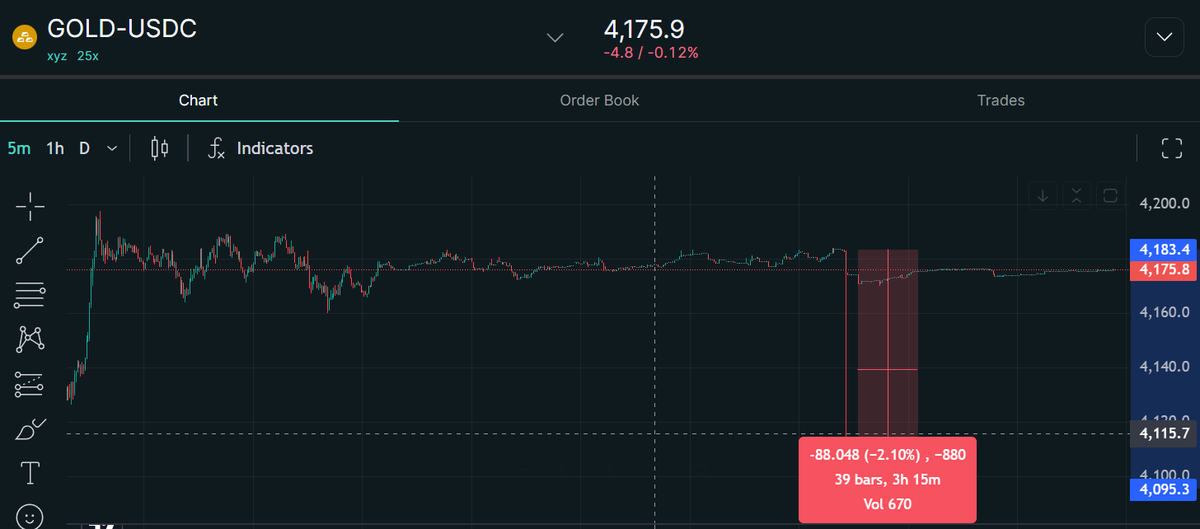Viewport: 1200px width, 529px height.
Task: Open the candlestick chart style selector
Action: tap(160, 148)
